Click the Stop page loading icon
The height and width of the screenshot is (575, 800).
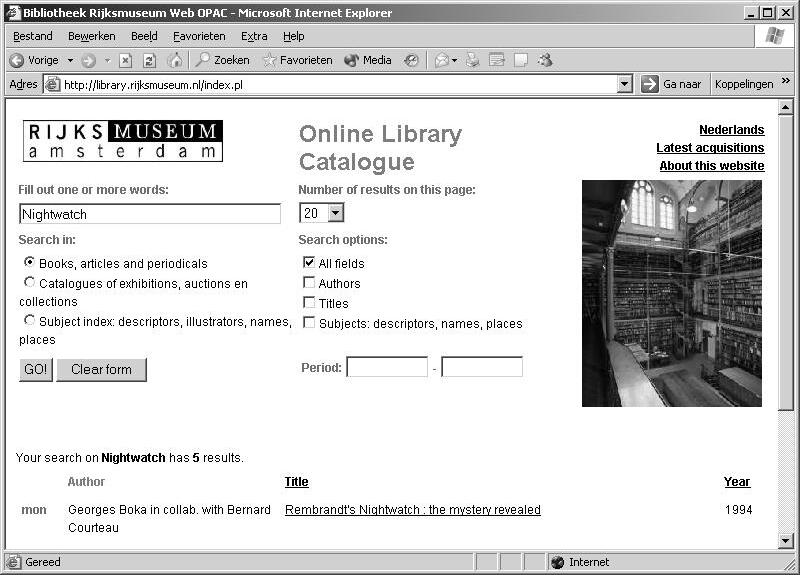125,61
